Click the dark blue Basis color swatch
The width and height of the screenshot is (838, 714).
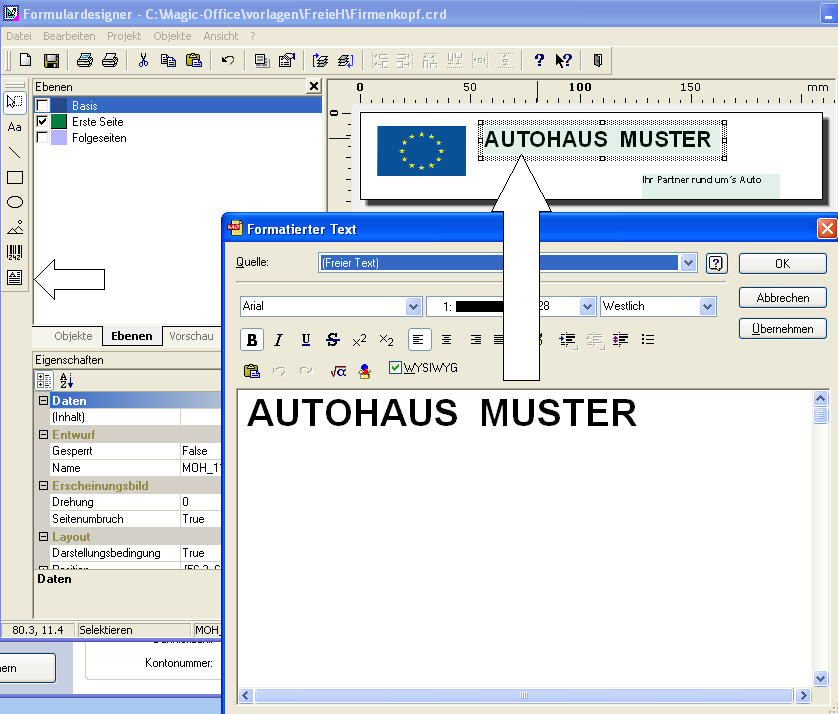[59, 105]
